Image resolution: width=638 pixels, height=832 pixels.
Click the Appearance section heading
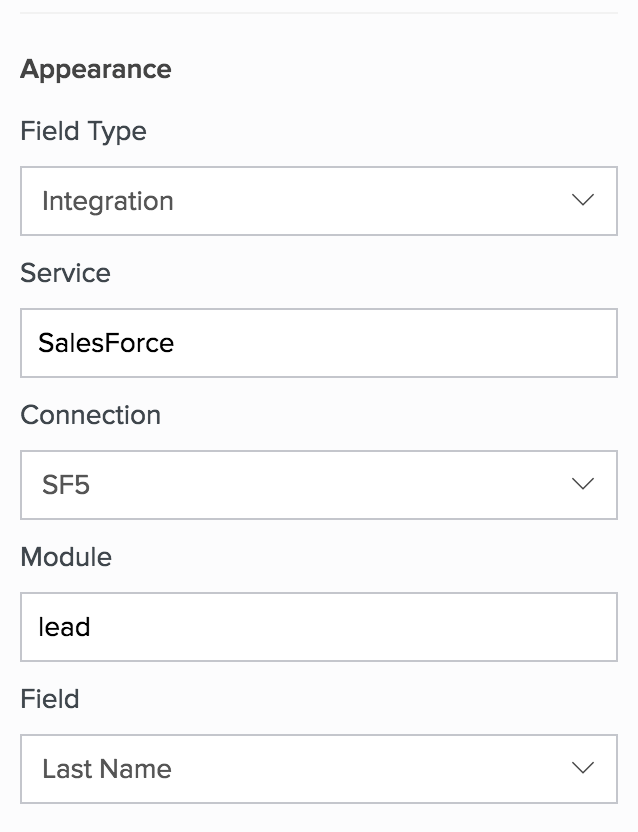(95, 70)
